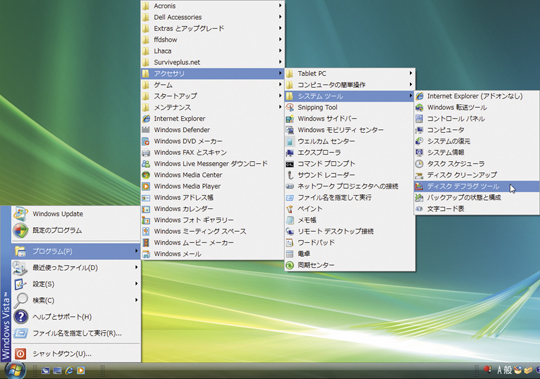Launch タスク スケジューラ
Screen dimensions: 540x379
tap(477, 164)
